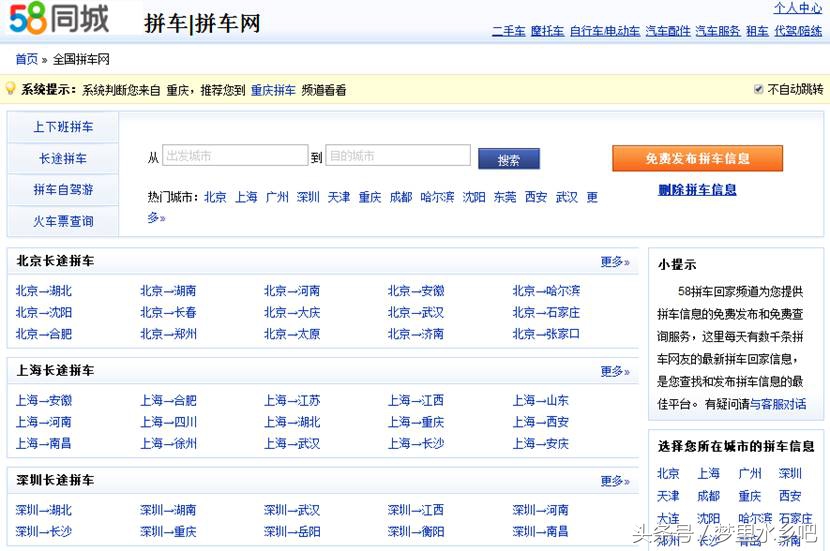Open 租车 in the top navigation

[757, 31]
